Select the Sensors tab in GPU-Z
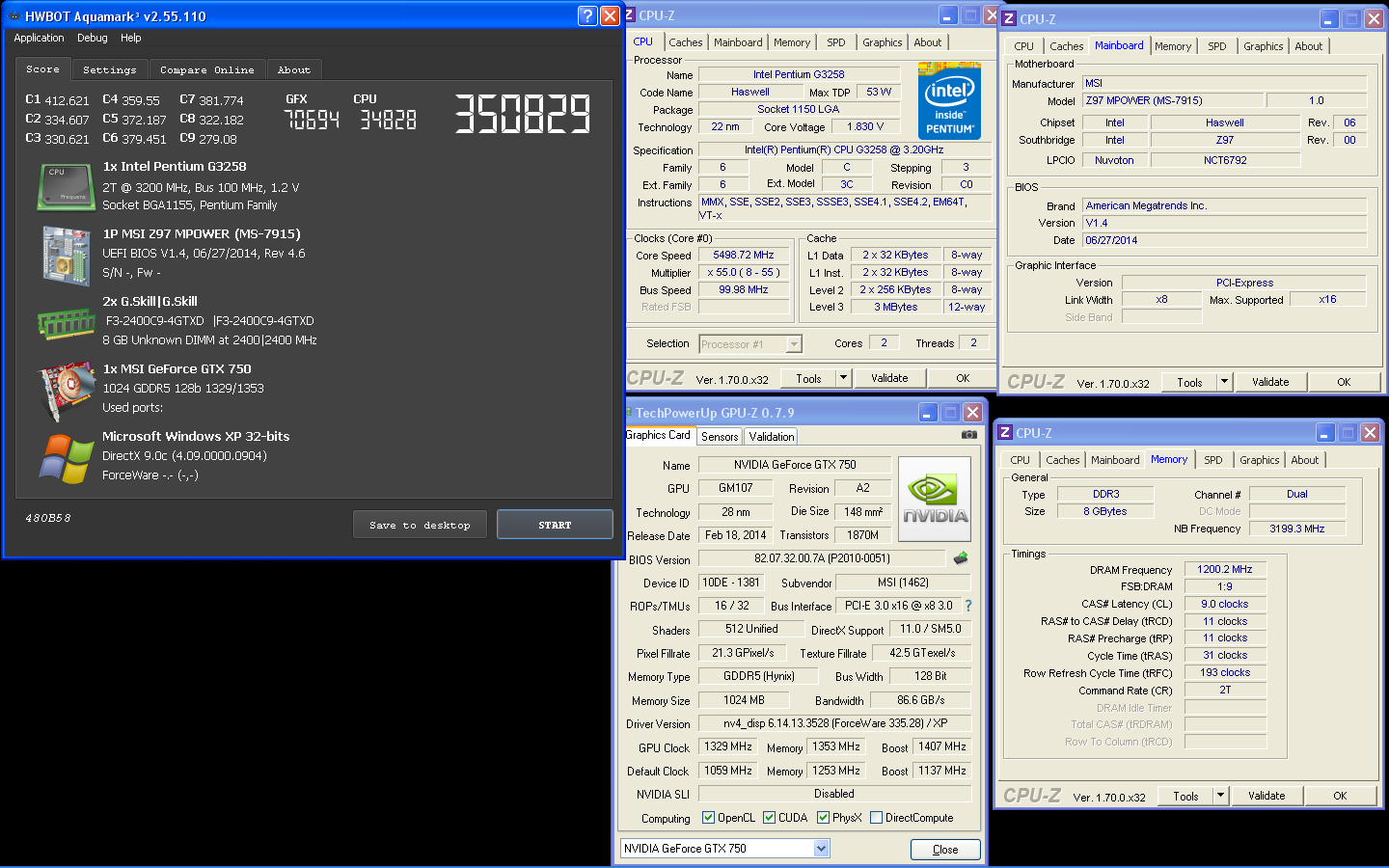 point(720,437)
